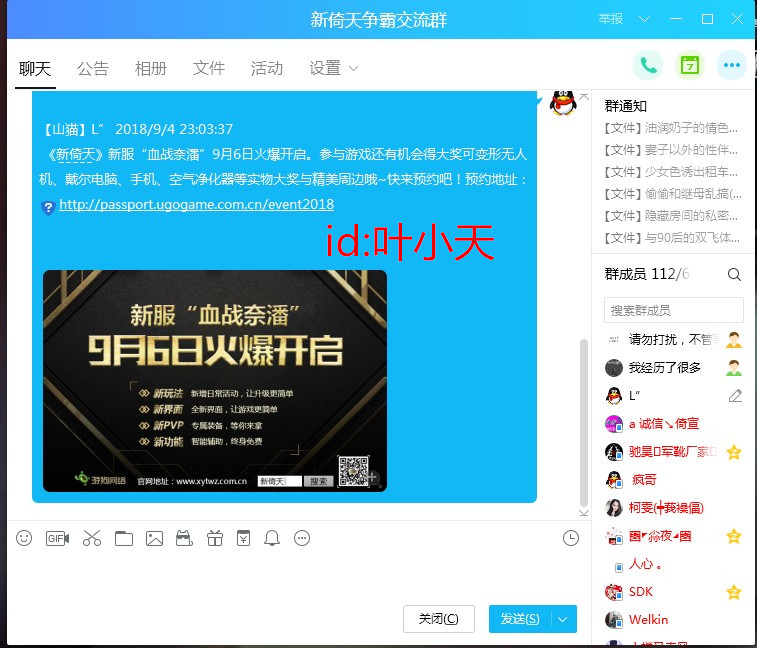
Task: Click the GIF sticker icon
Action: [x=57, y=538]
